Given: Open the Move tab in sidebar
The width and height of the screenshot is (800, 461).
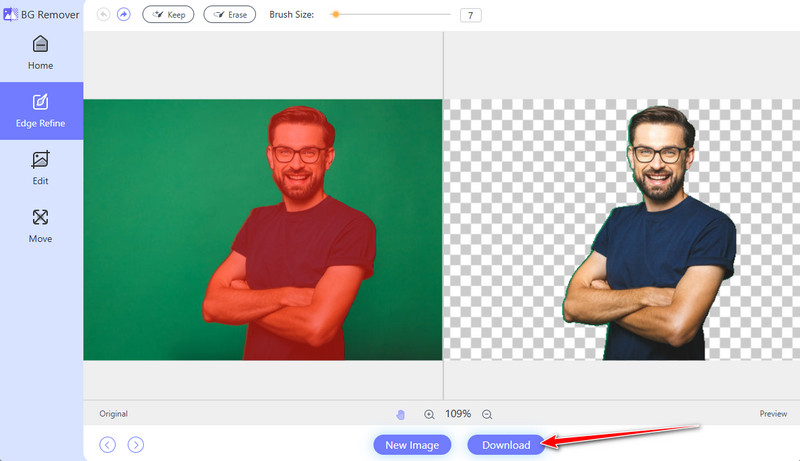Looking at the screenshot, I should (41, 226).
